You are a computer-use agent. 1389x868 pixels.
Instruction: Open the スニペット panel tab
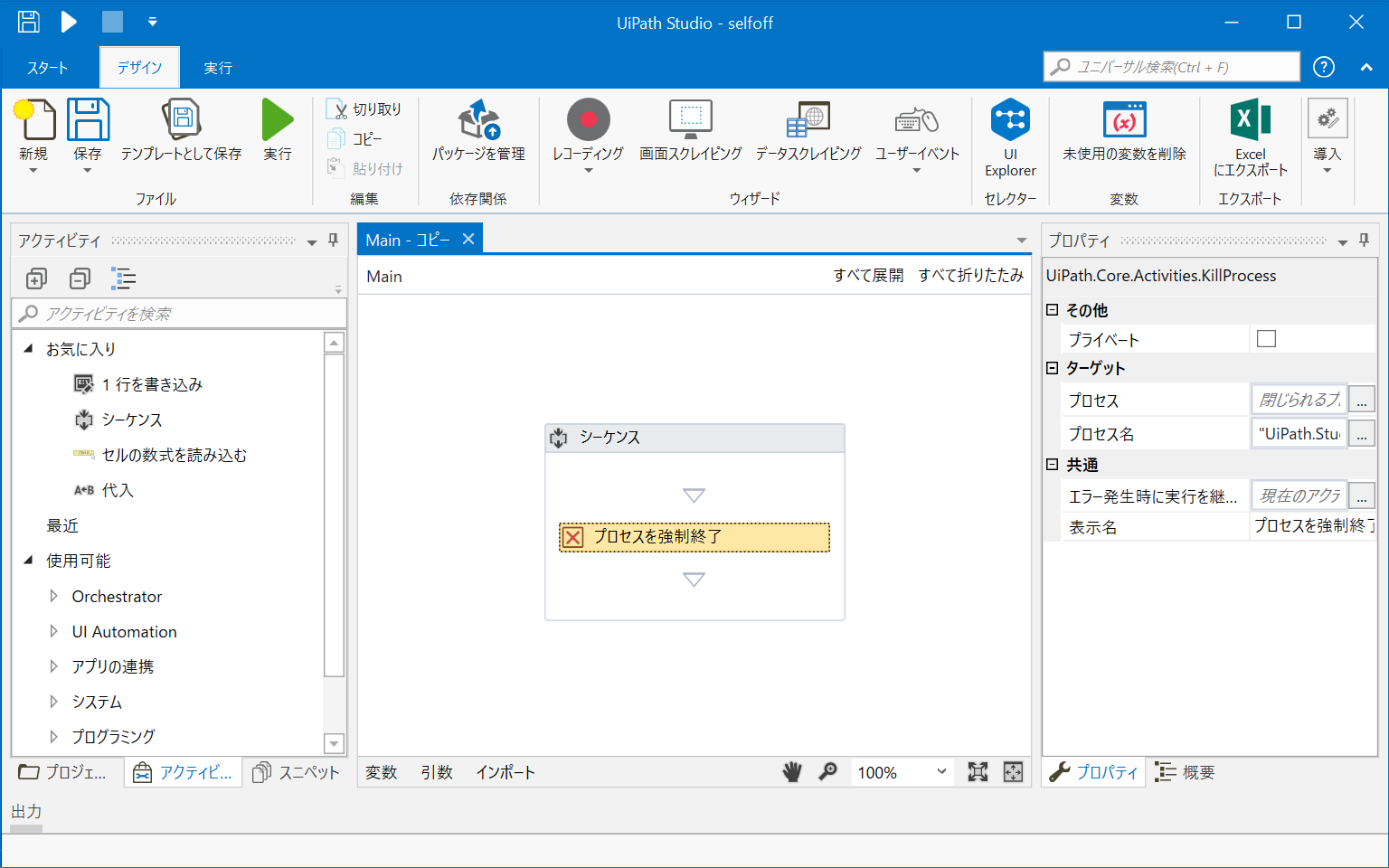point(296,772)
